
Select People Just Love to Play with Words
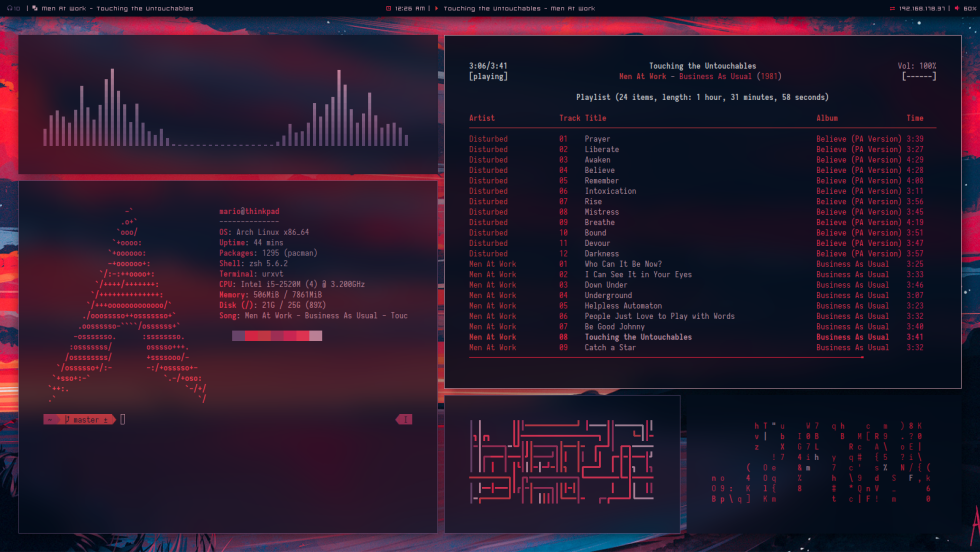(696, 316)
